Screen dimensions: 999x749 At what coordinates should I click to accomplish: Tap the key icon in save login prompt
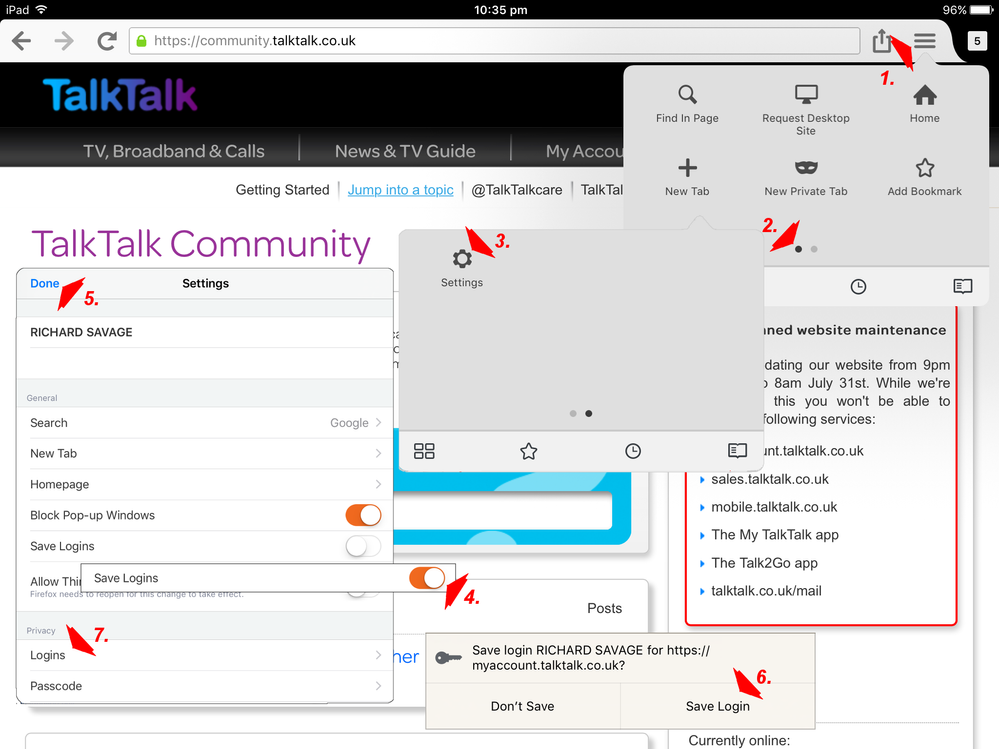pos(449,658)
